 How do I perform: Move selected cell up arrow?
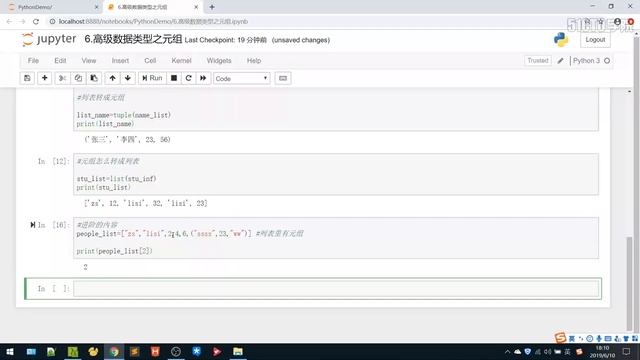pos(112,78)
